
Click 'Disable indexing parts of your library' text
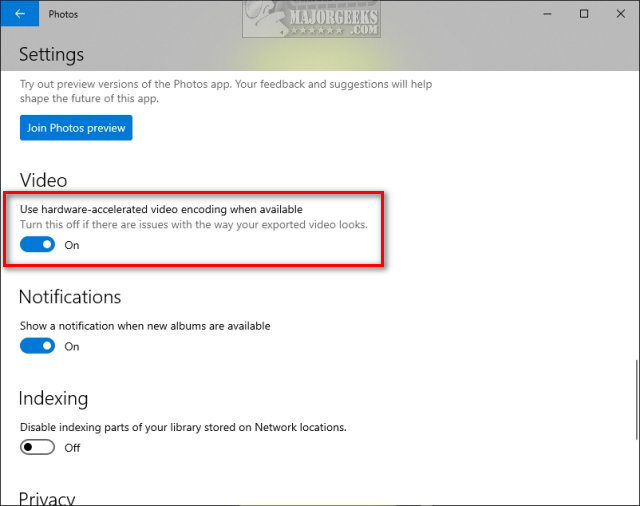(x=111, y=427)
